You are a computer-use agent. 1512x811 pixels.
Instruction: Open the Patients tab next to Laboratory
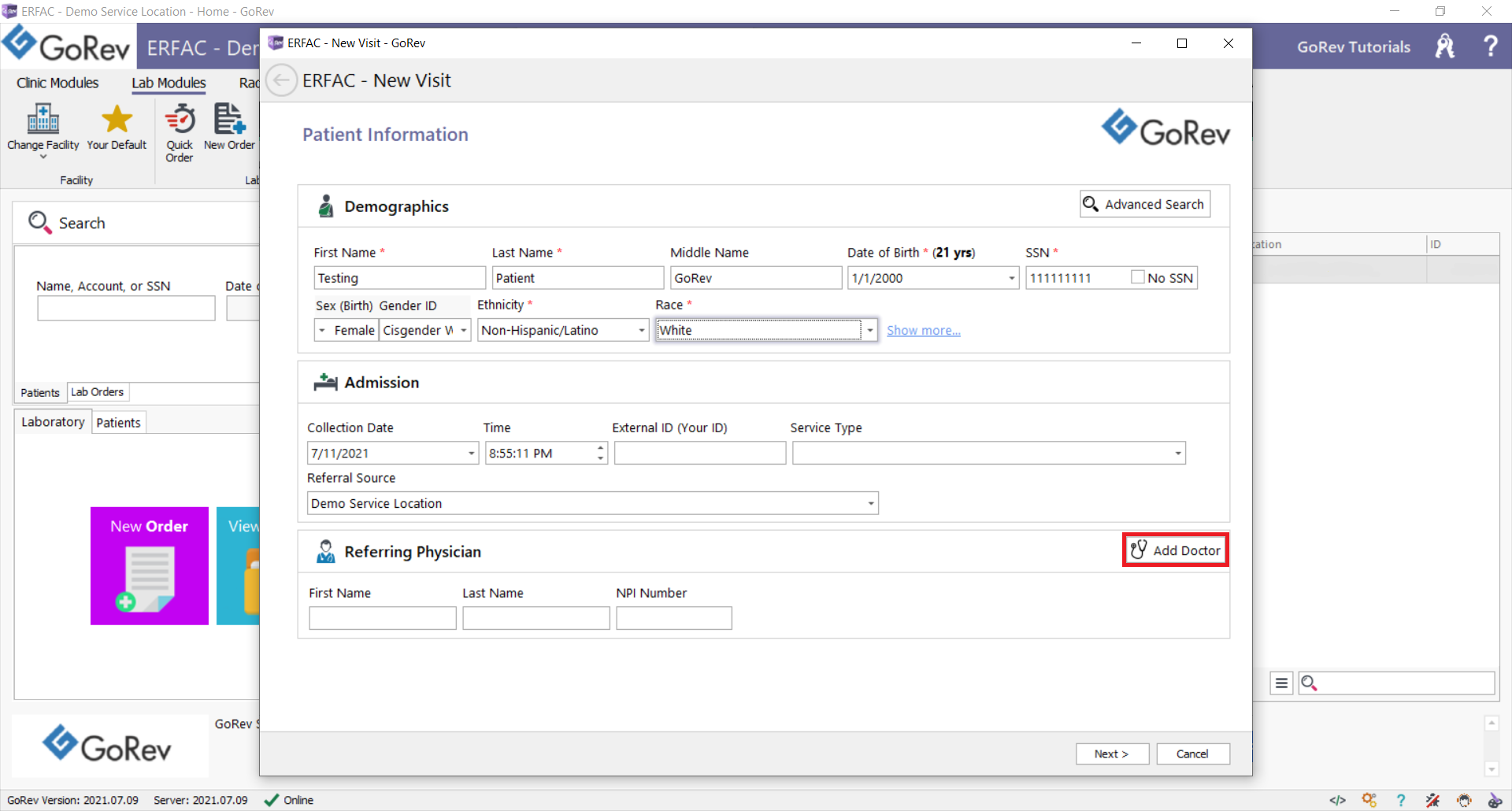pyautogui.click(x=119, y=423)
